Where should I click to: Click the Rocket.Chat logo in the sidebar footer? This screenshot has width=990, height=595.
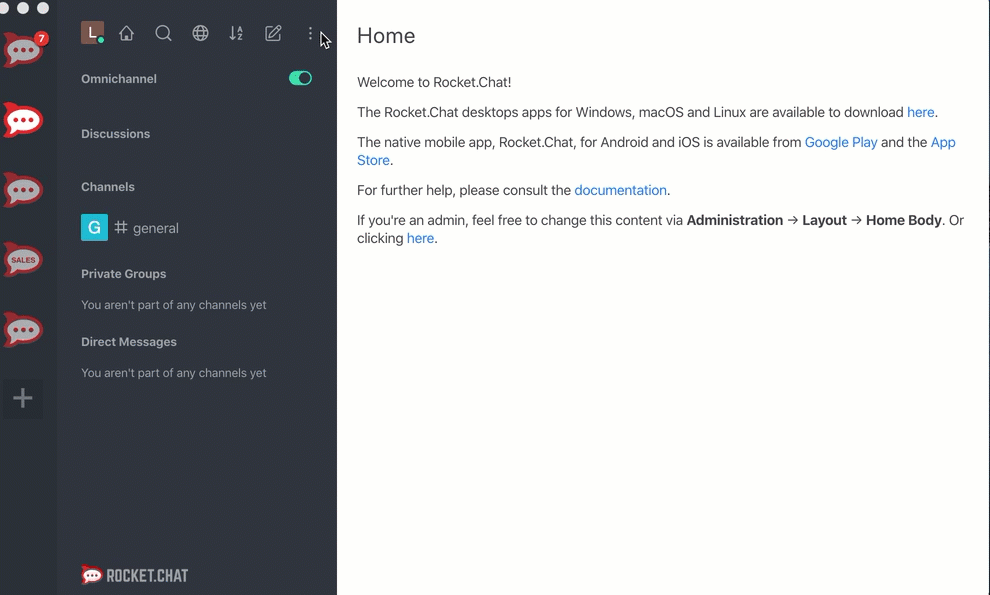point(134,575)
